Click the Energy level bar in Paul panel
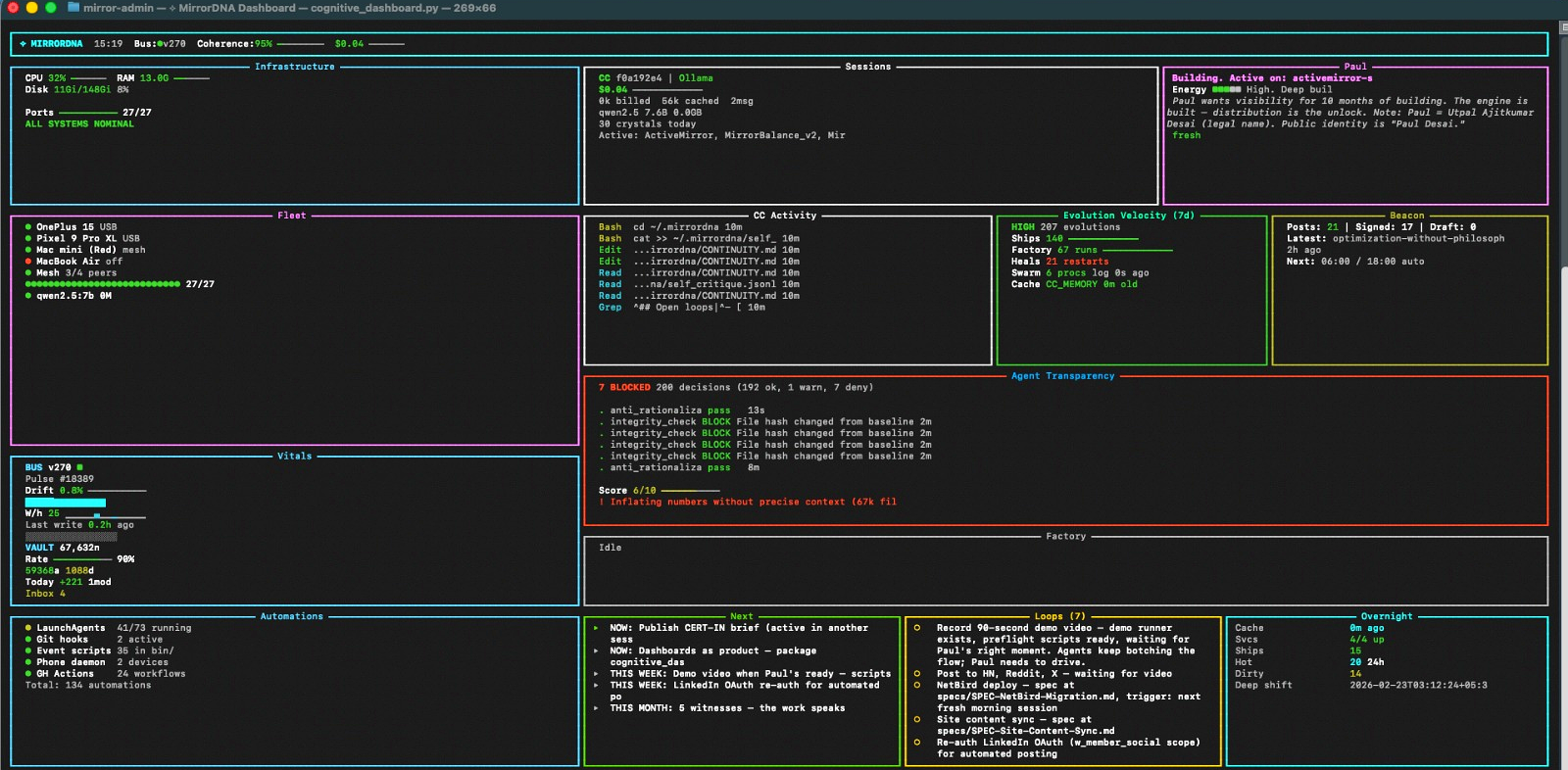 1227,89
